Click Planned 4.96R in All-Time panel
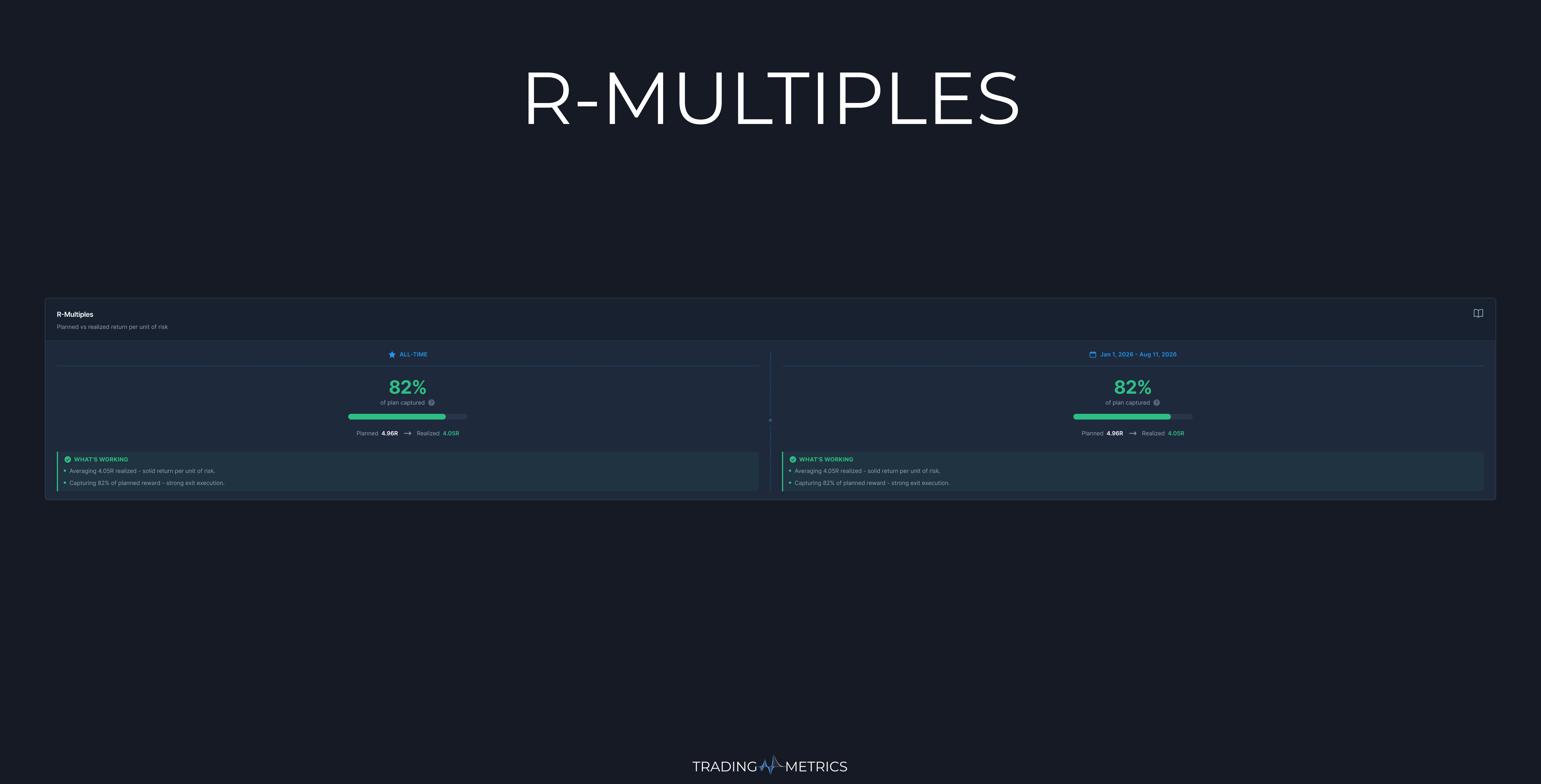This screenshot has width=1541, height=784. pos(377,434)
